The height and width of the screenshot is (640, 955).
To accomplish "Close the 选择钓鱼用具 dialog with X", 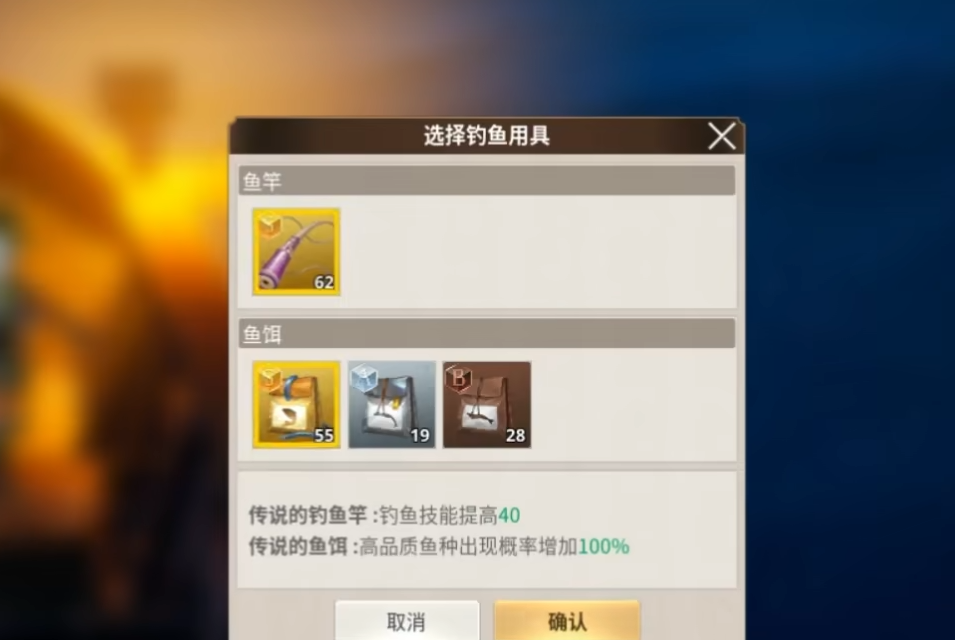I will pyautogui.click(x=722, y=136).
